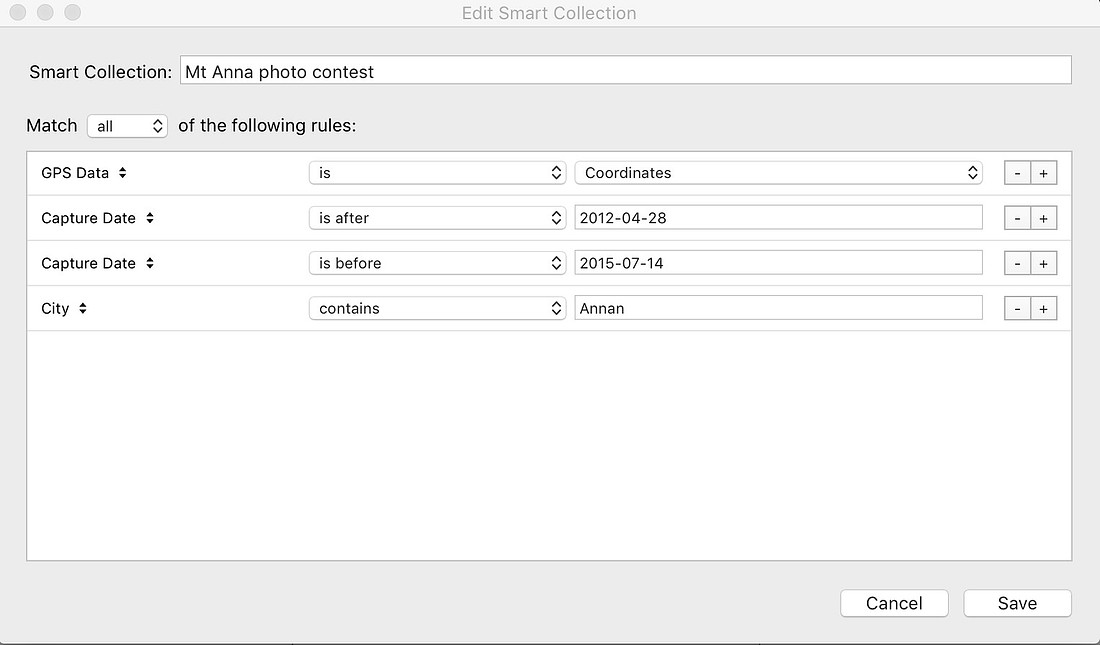
Task: Remove the 'is before' Capture Date rule
Action: pyautogui.click(x=1017, y=263)
